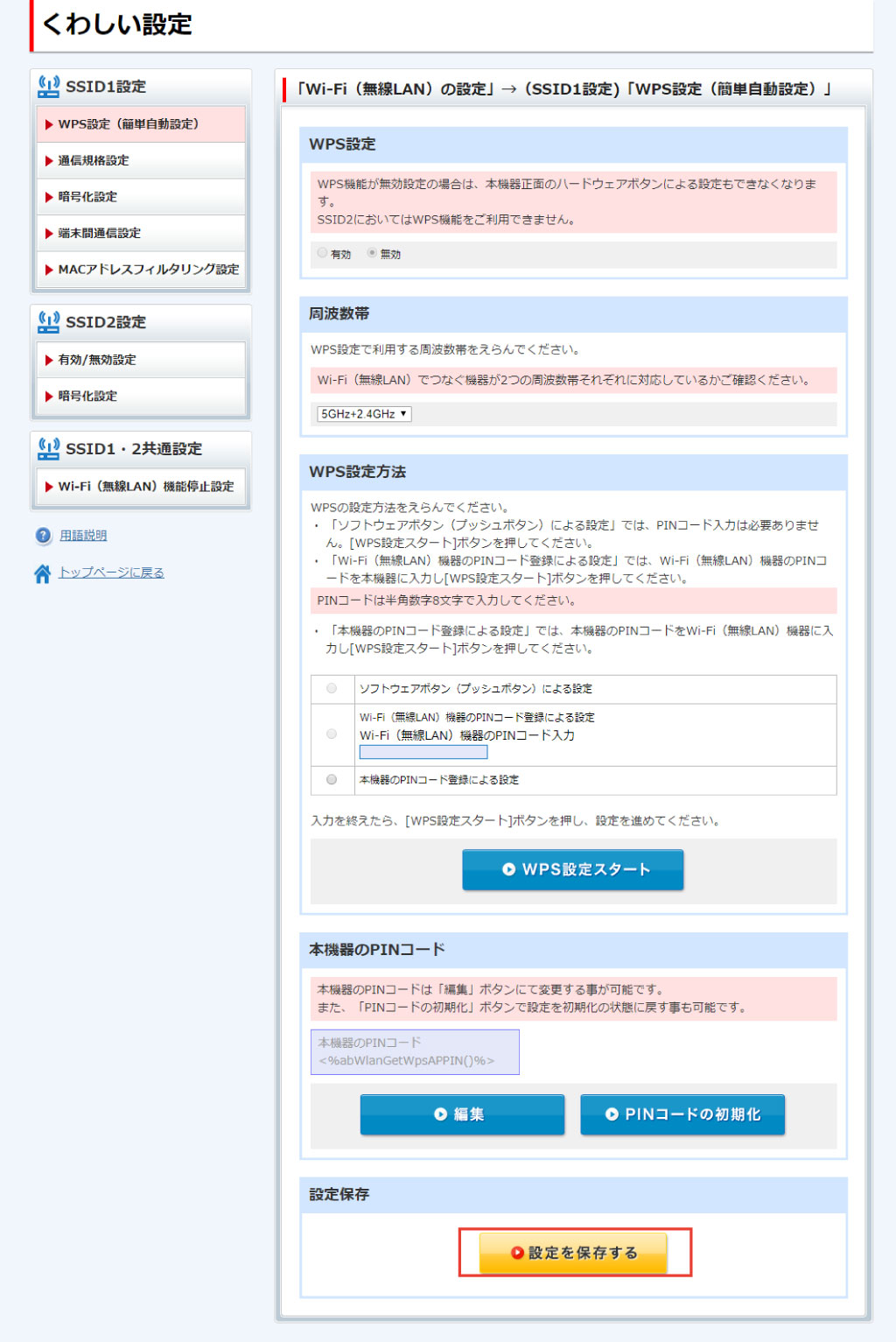Click red arrow beside 有効/無効設定
896x1342 pixels.
49,360
